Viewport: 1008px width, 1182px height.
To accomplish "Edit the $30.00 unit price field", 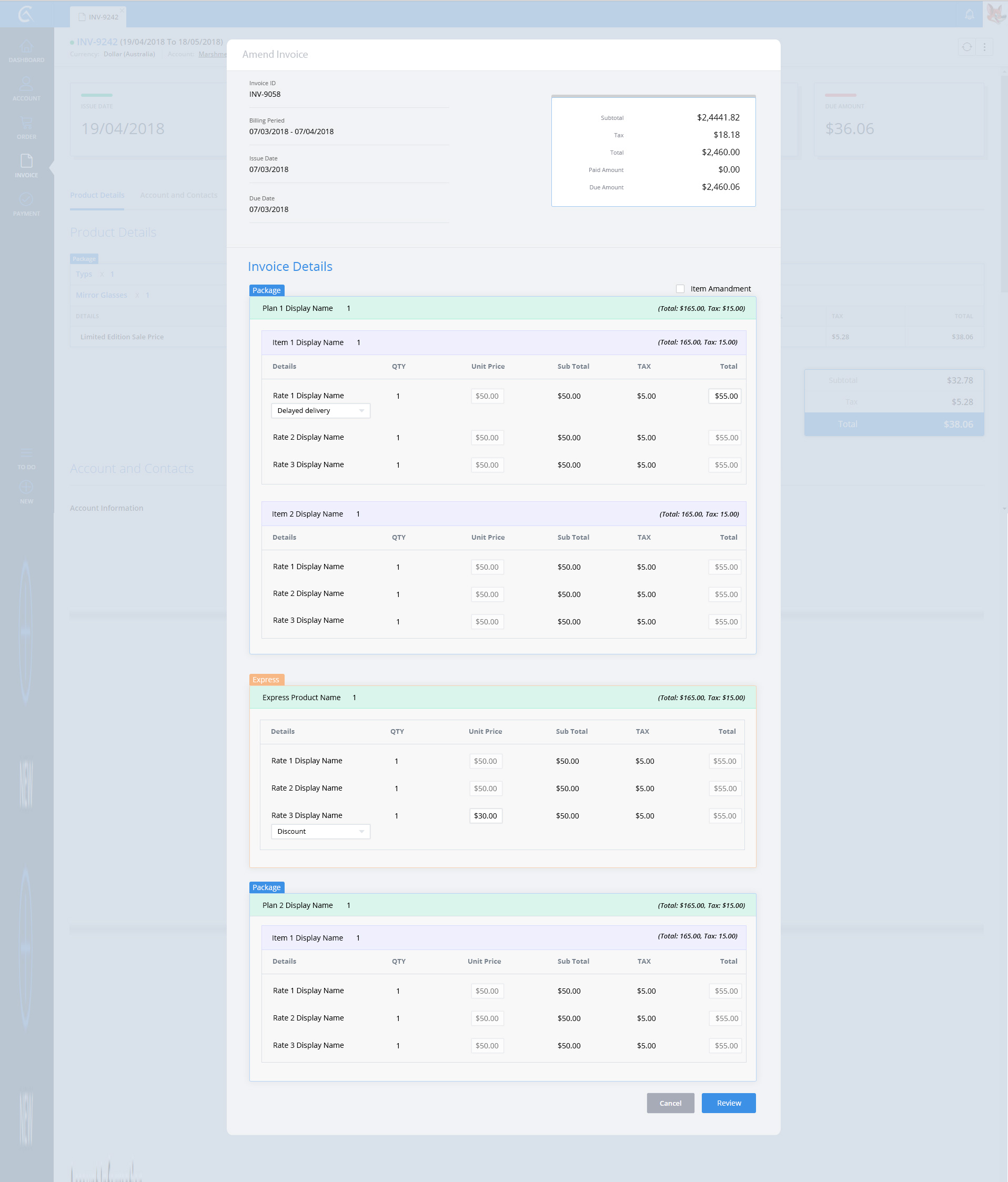I will point(486,816).
